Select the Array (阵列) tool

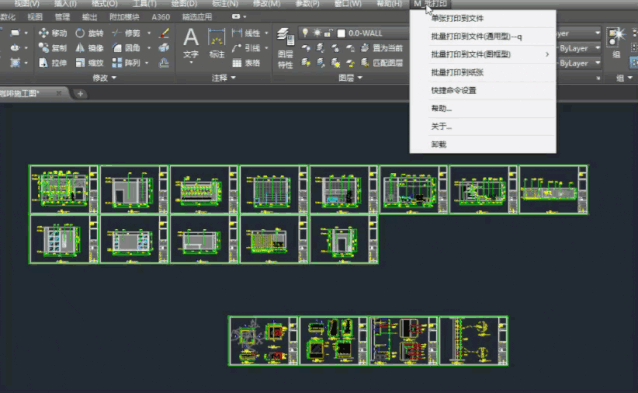point(126,63)
